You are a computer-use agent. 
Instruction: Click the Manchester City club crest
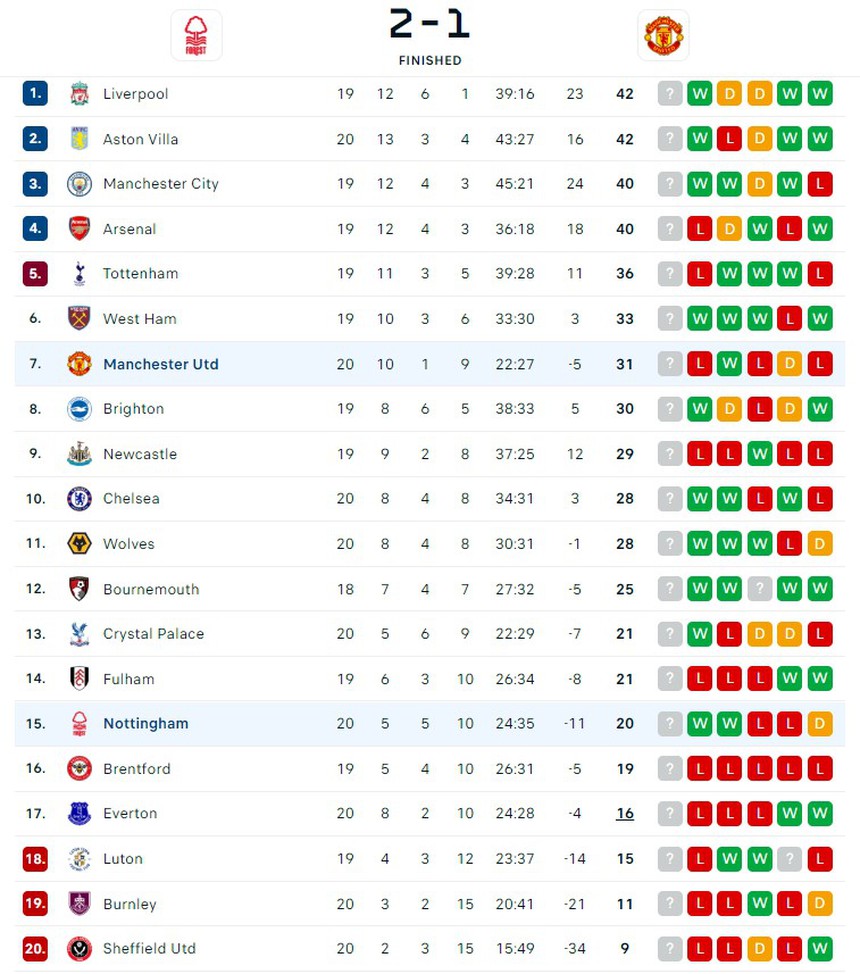pos(79,184)
